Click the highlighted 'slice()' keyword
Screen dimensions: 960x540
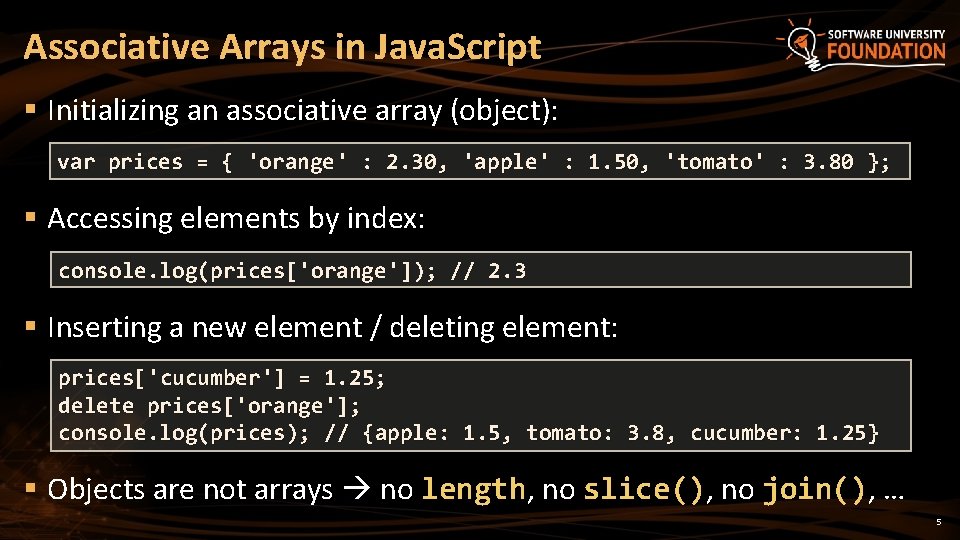(643, 489)
